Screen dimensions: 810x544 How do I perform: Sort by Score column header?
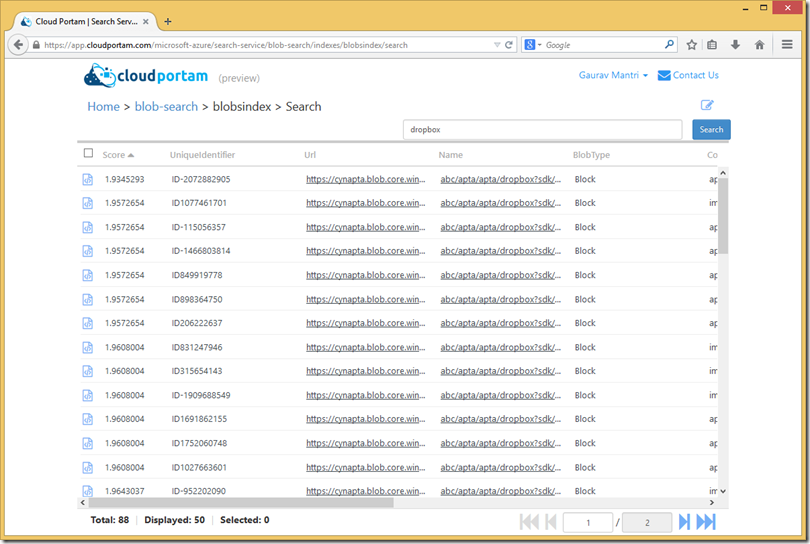click(118, 155)
